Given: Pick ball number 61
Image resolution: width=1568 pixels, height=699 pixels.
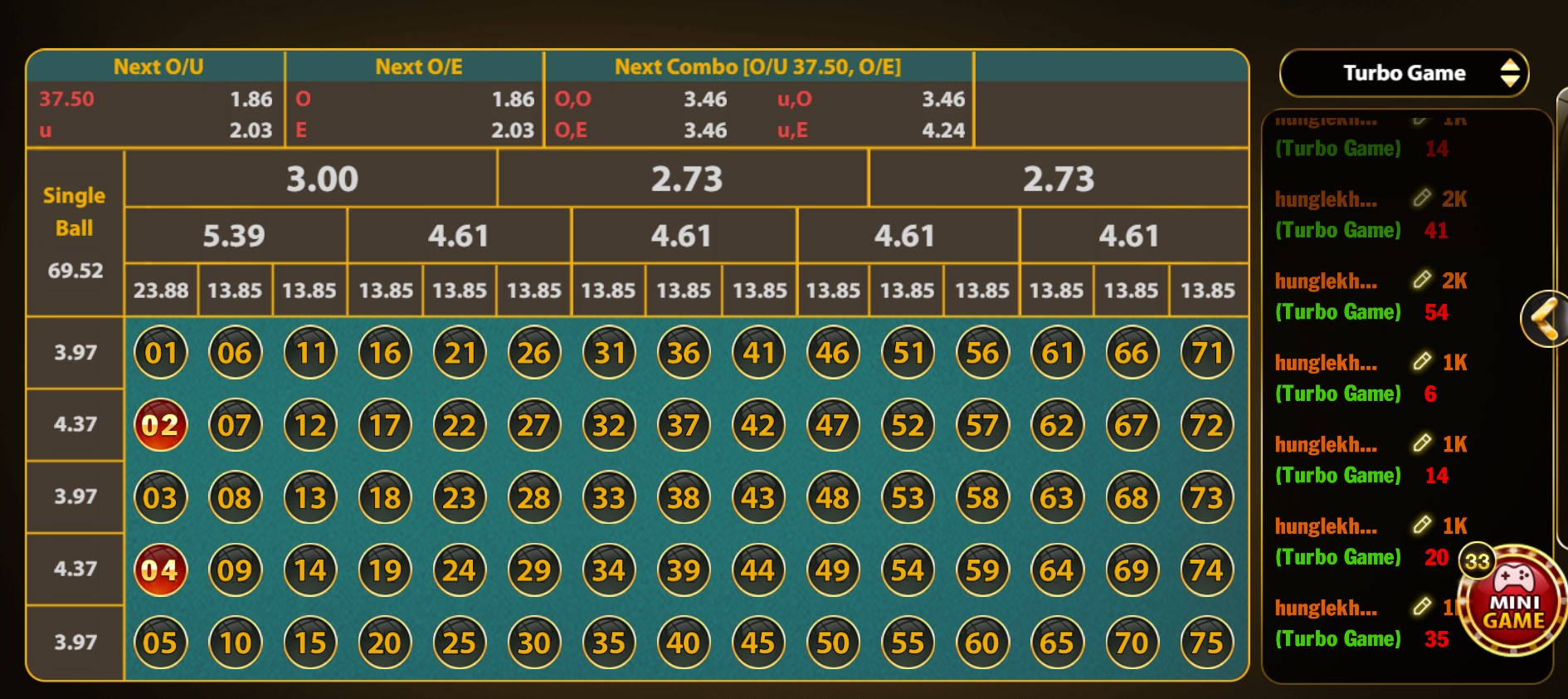Looking at the screenshot, I should coord(1057,353).
